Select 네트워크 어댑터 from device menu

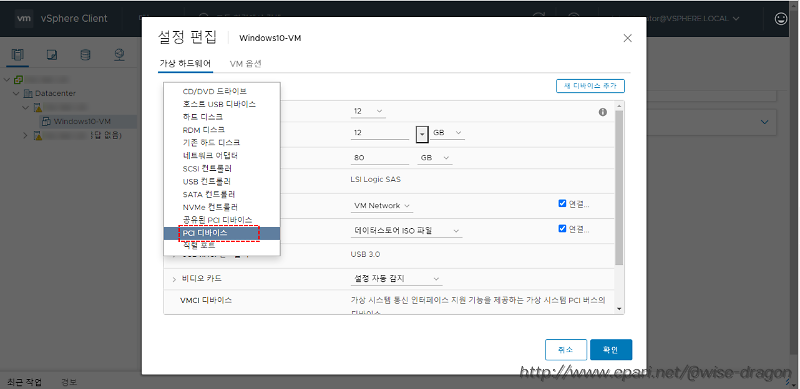[221, 155]
